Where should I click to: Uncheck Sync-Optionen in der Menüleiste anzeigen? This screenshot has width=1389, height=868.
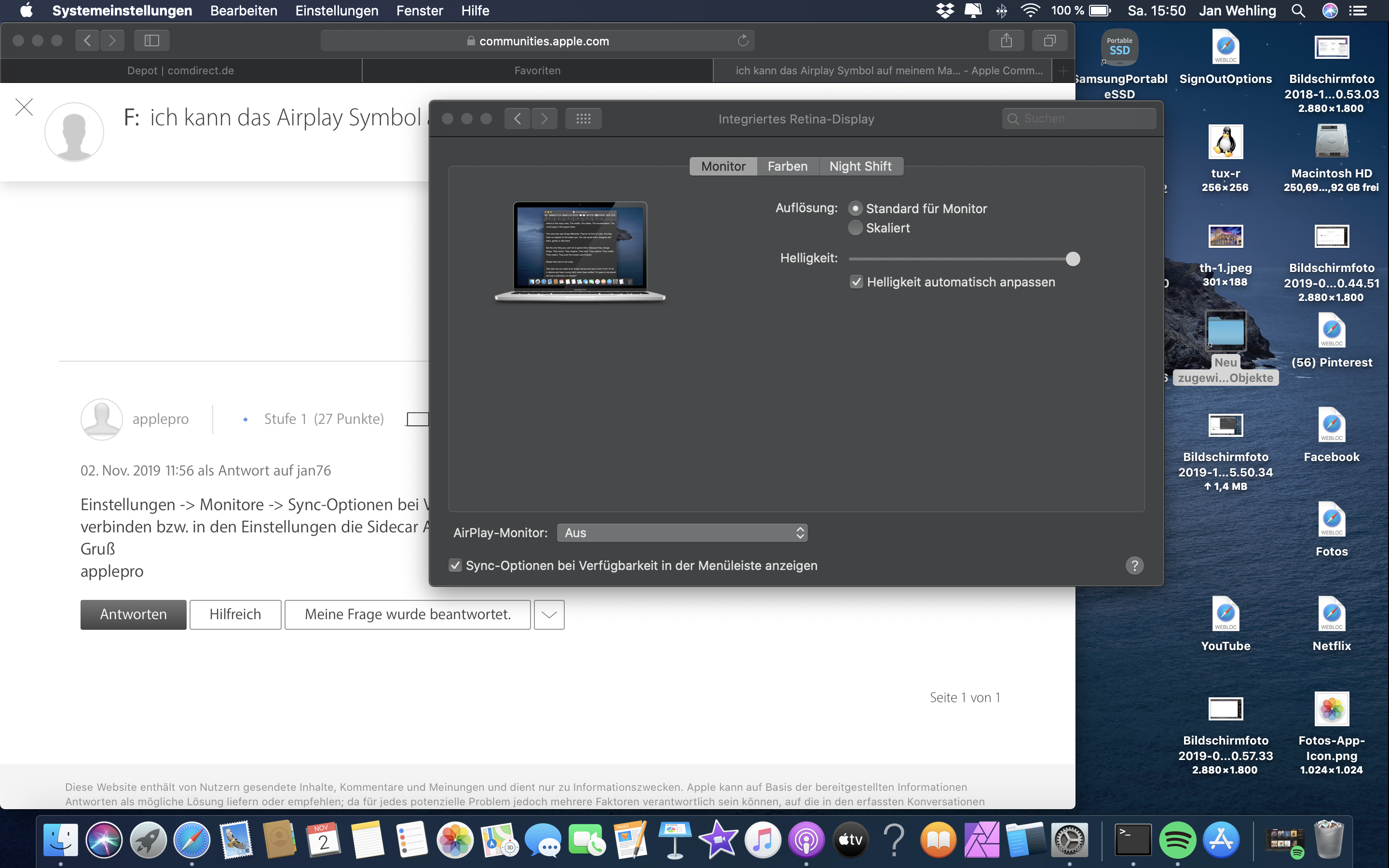pos(455,566)
